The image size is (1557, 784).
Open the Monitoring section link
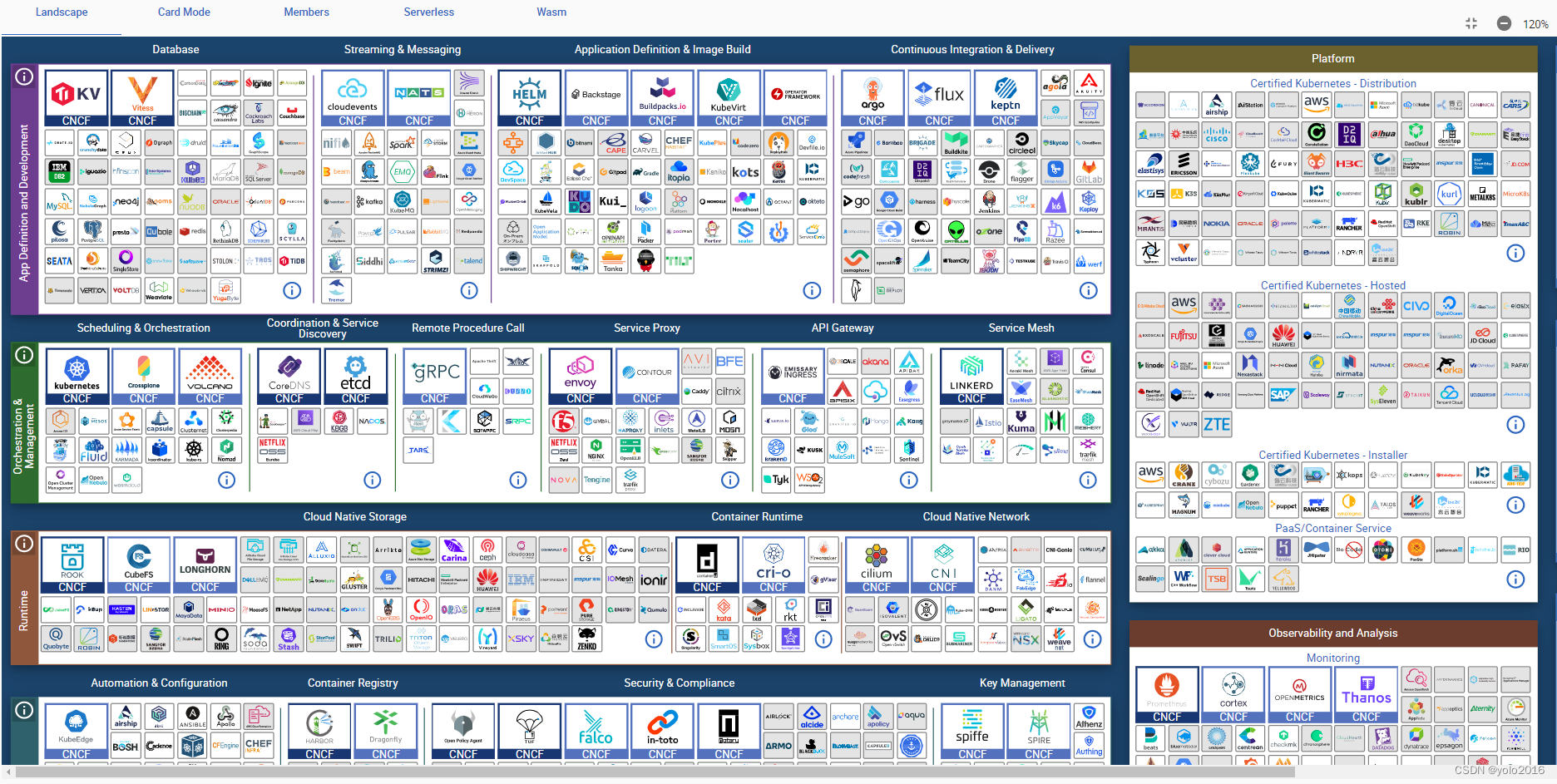pyautogui.click(x=1332, y=658)
